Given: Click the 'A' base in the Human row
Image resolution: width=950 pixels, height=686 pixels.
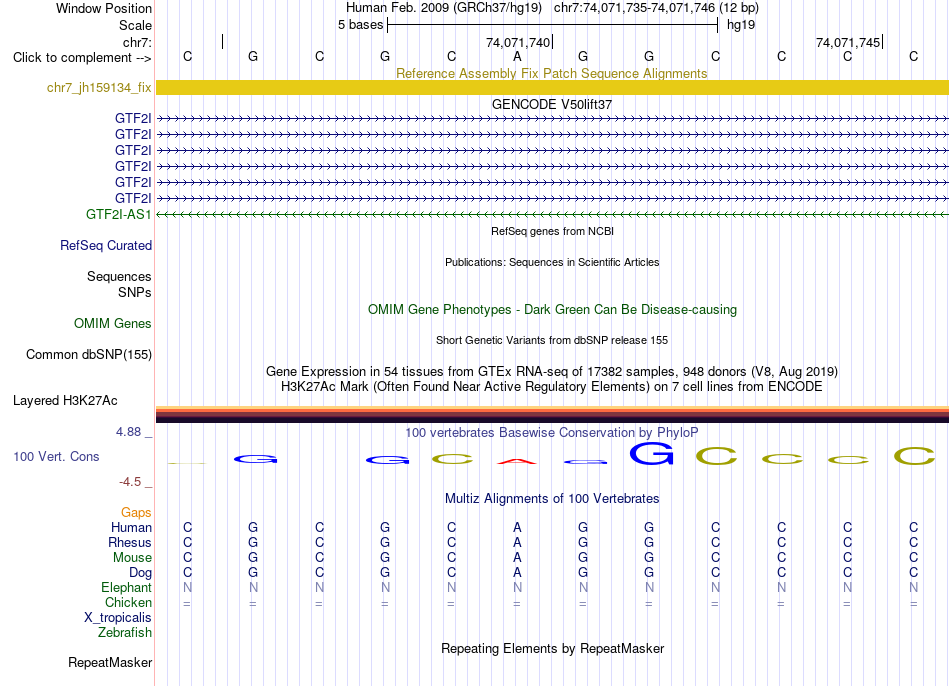Looking at the screenshot, I should tap(517, 527).
